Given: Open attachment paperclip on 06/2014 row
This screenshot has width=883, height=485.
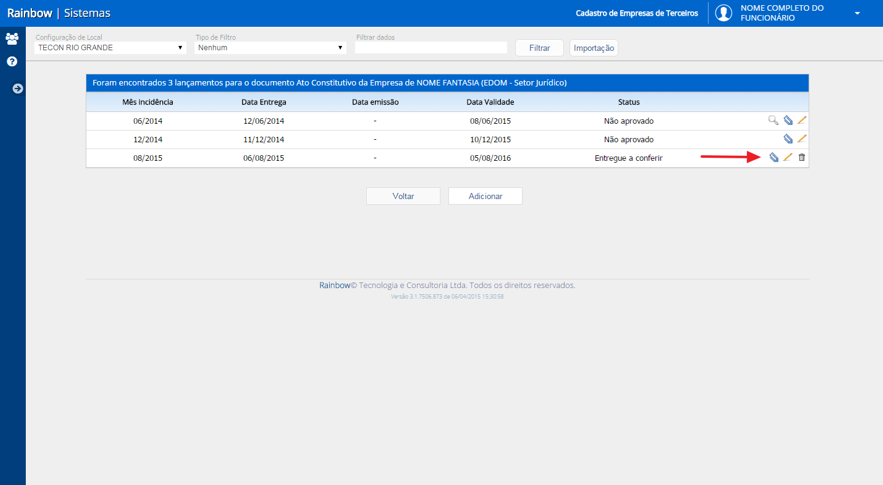Looking at the screenshot, I should tap(788, 120).
